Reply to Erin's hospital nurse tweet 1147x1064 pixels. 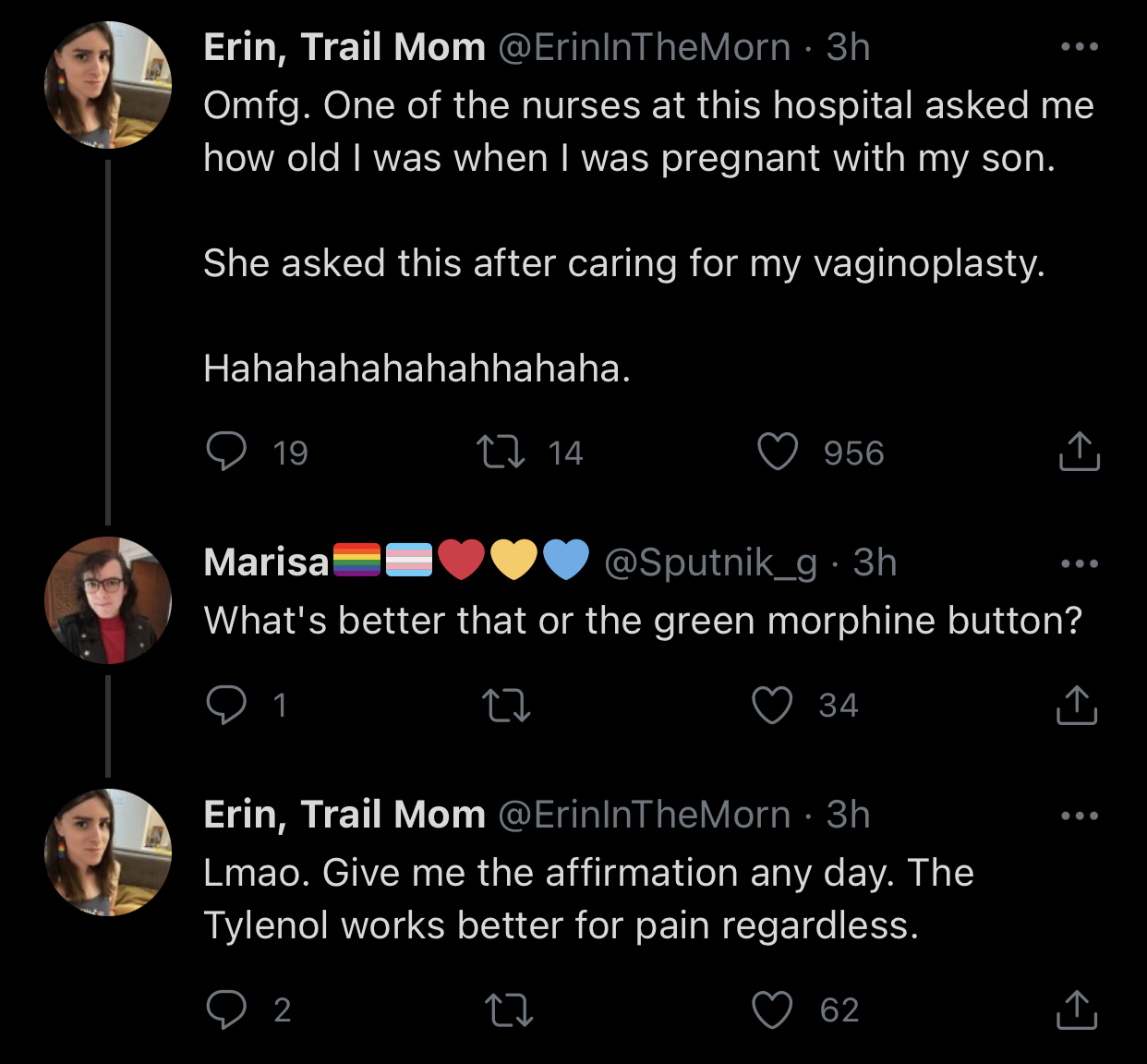click(x=226, y=452)
